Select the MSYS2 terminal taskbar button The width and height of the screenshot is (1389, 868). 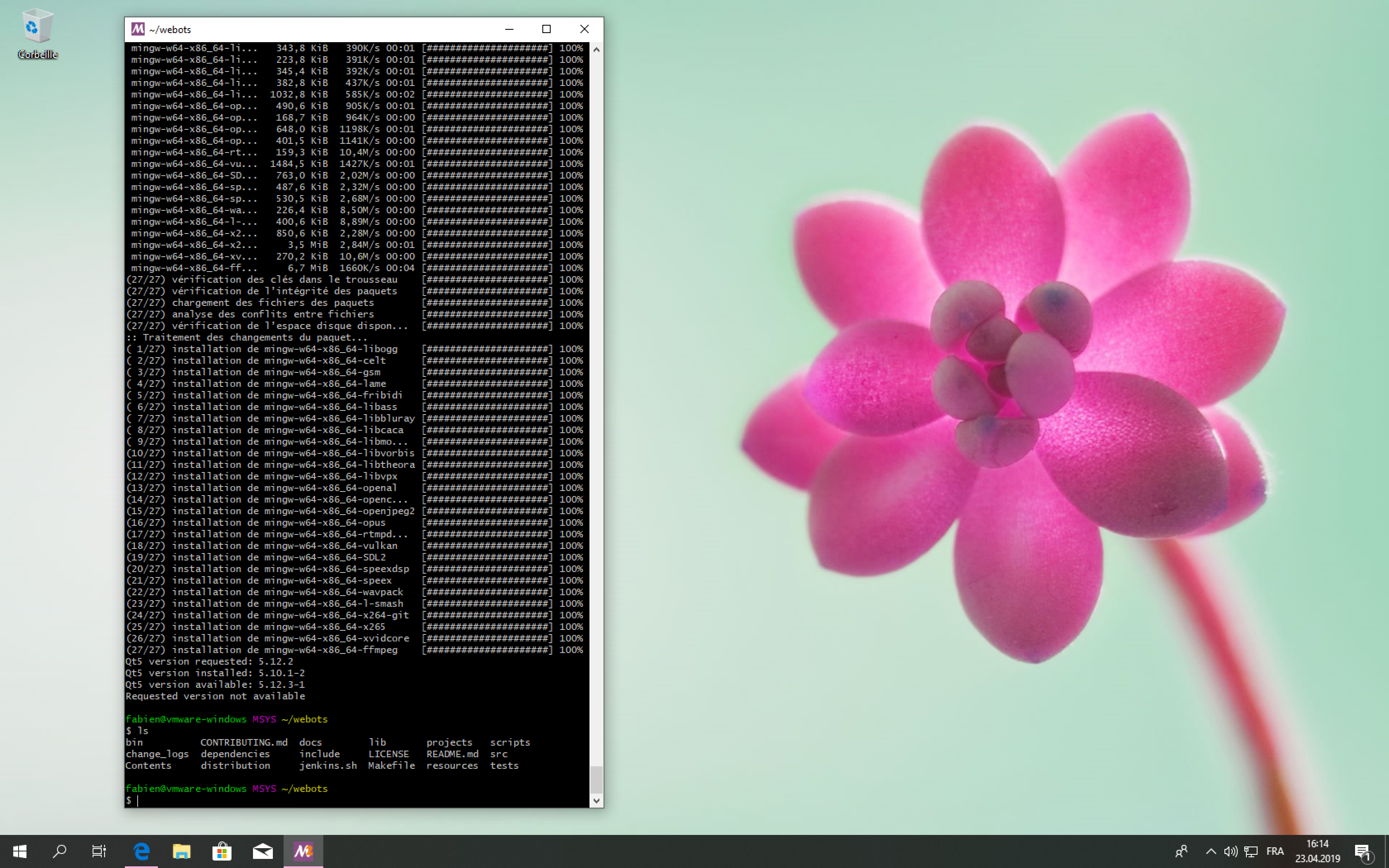(303, 851)
